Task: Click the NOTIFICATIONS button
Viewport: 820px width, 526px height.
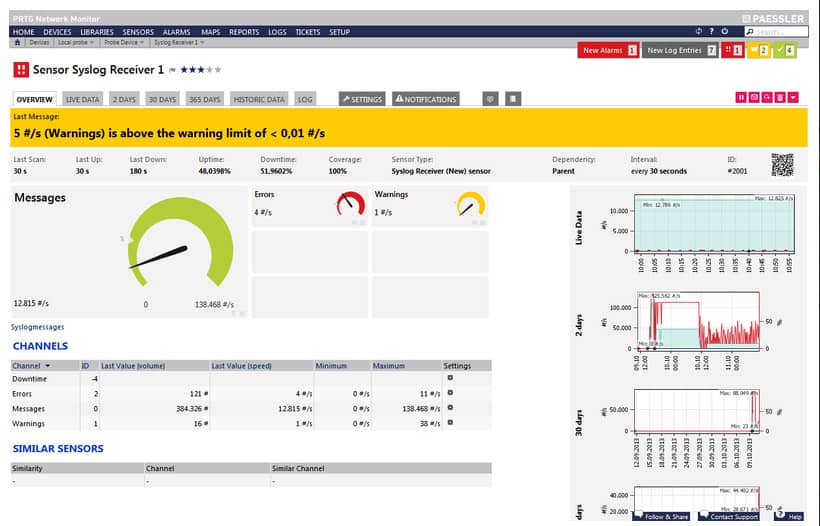Action: 426,99
